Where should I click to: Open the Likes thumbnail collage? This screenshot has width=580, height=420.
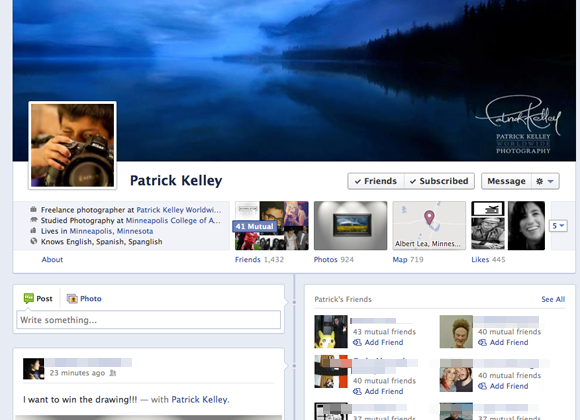click(508, 226)
